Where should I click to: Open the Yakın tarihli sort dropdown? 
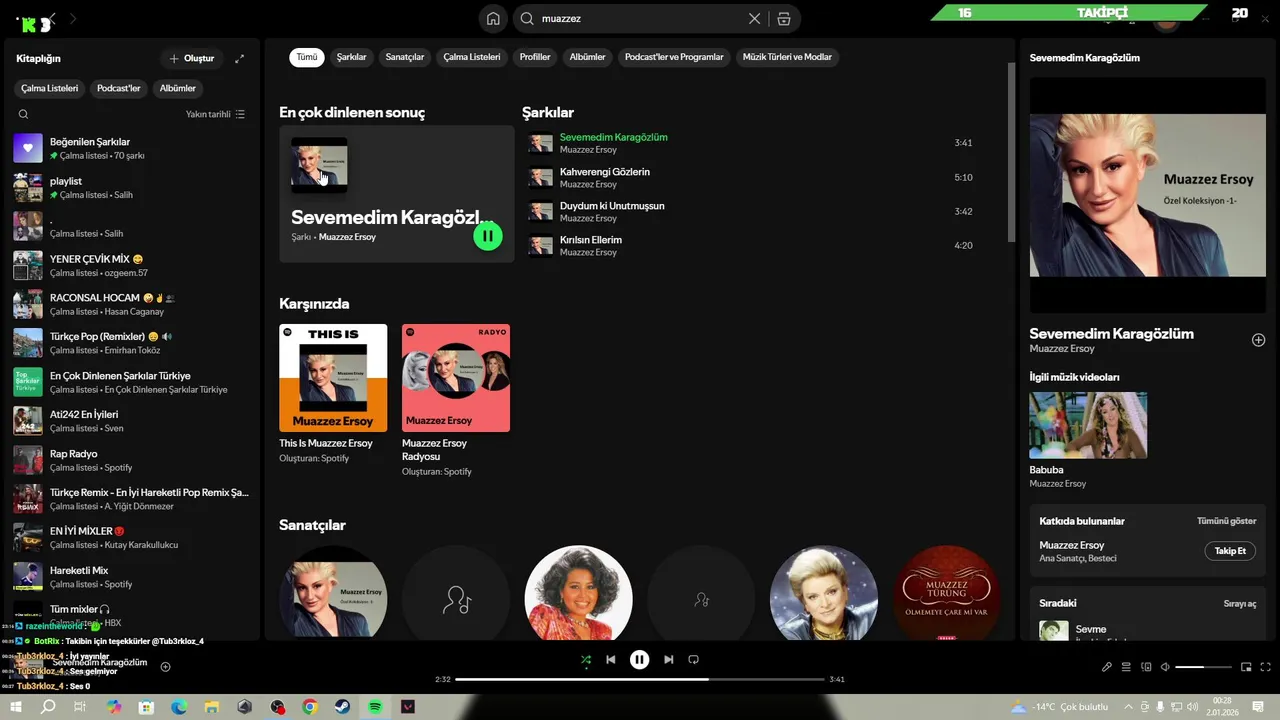point(215,114)
